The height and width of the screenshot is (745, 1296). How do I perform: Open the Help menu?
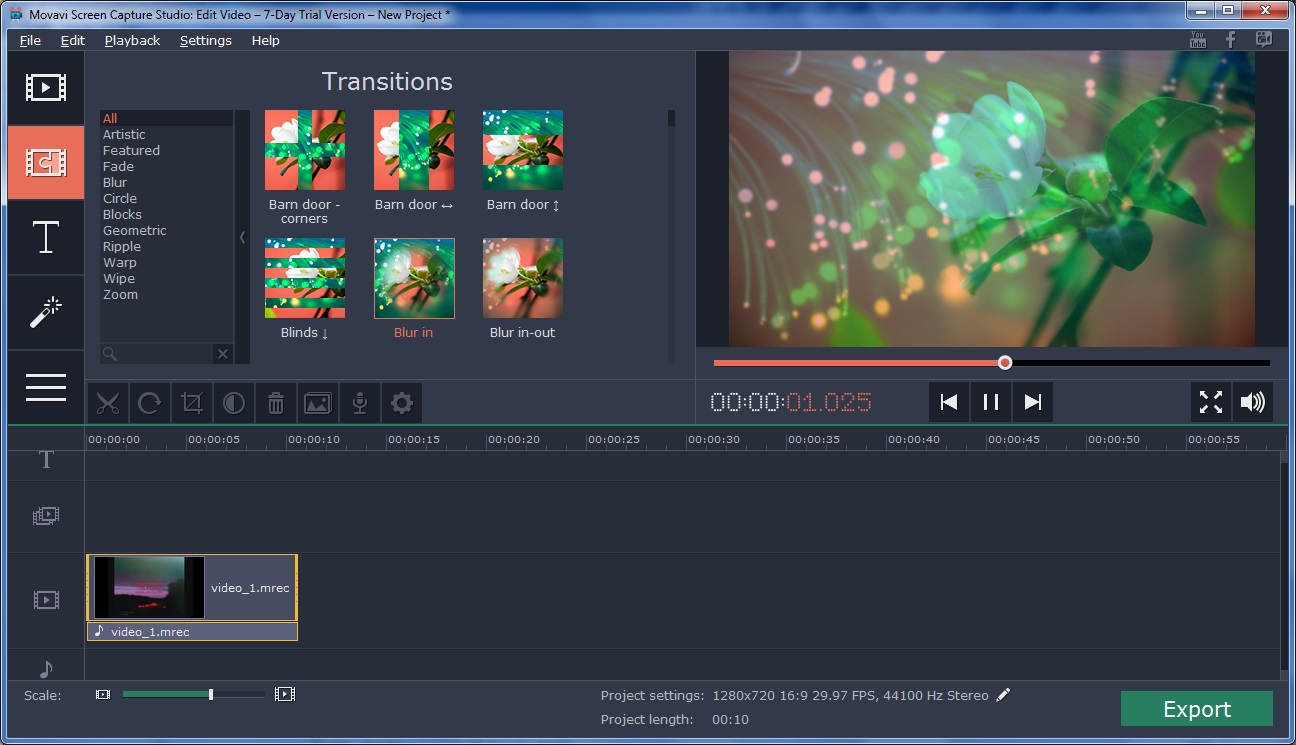(266, 40)
